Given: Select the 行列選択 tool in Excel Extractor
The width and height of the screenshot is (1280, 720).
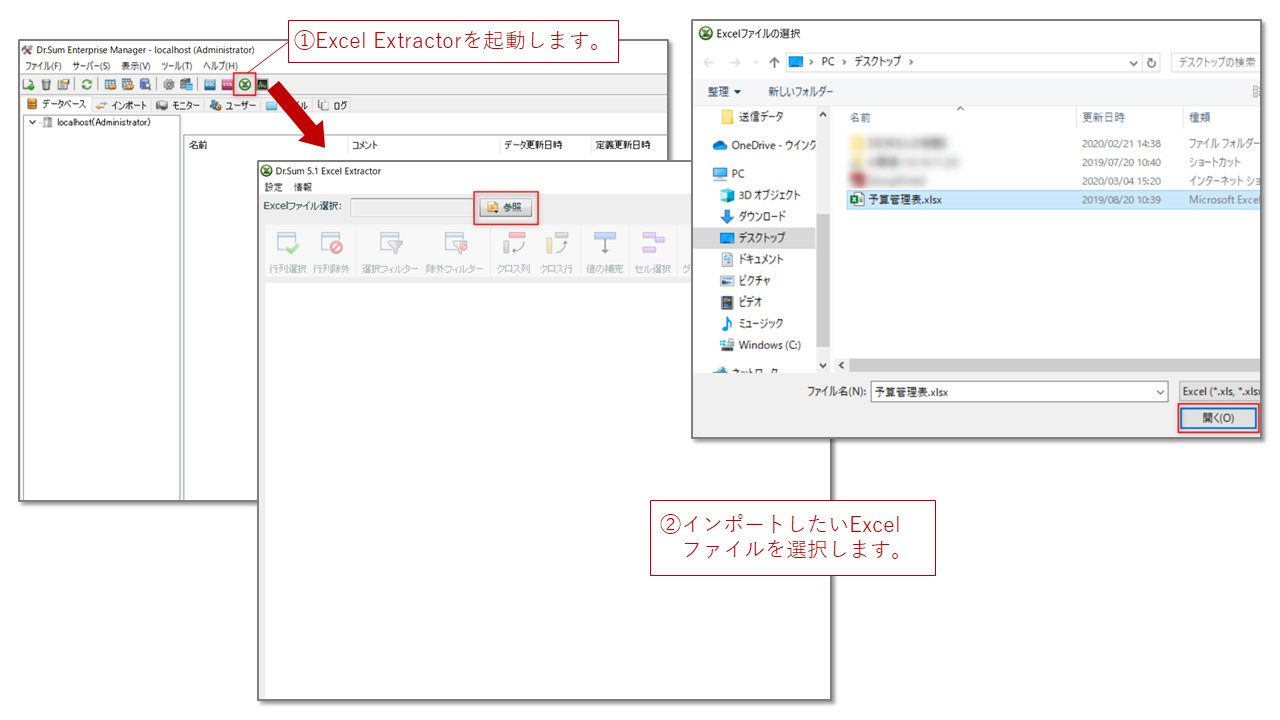Looking at the screenshot, I should [290, 250].
